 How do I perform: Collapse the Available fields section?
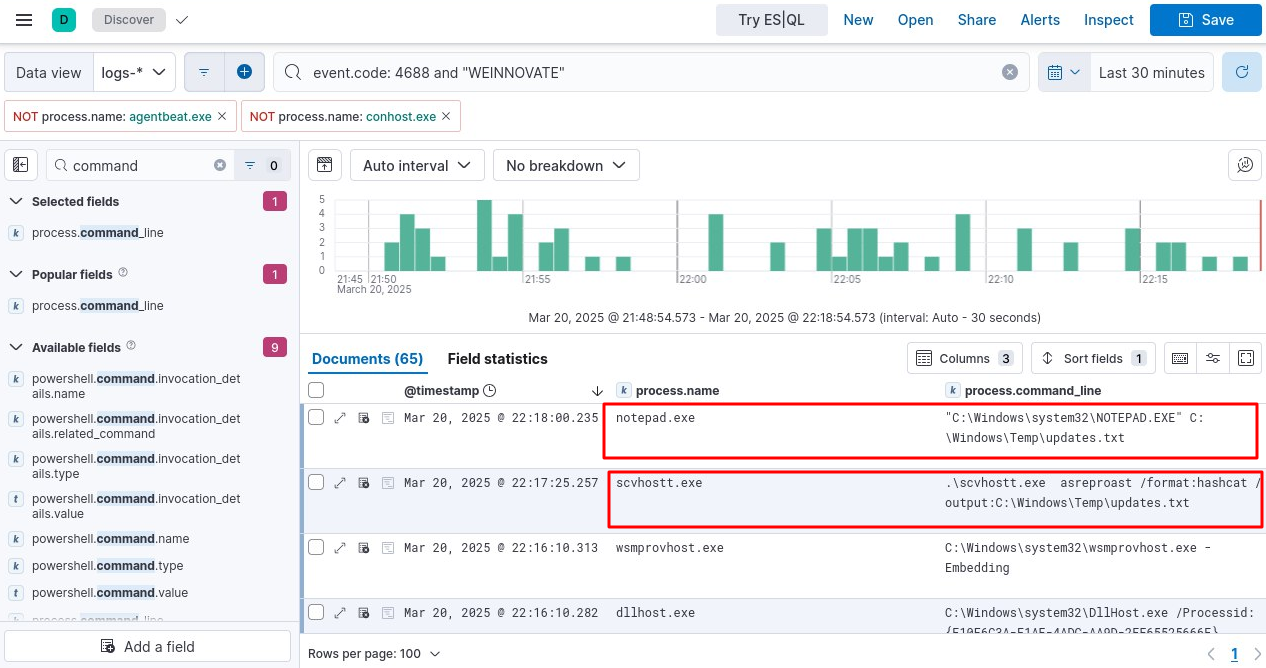16,347
